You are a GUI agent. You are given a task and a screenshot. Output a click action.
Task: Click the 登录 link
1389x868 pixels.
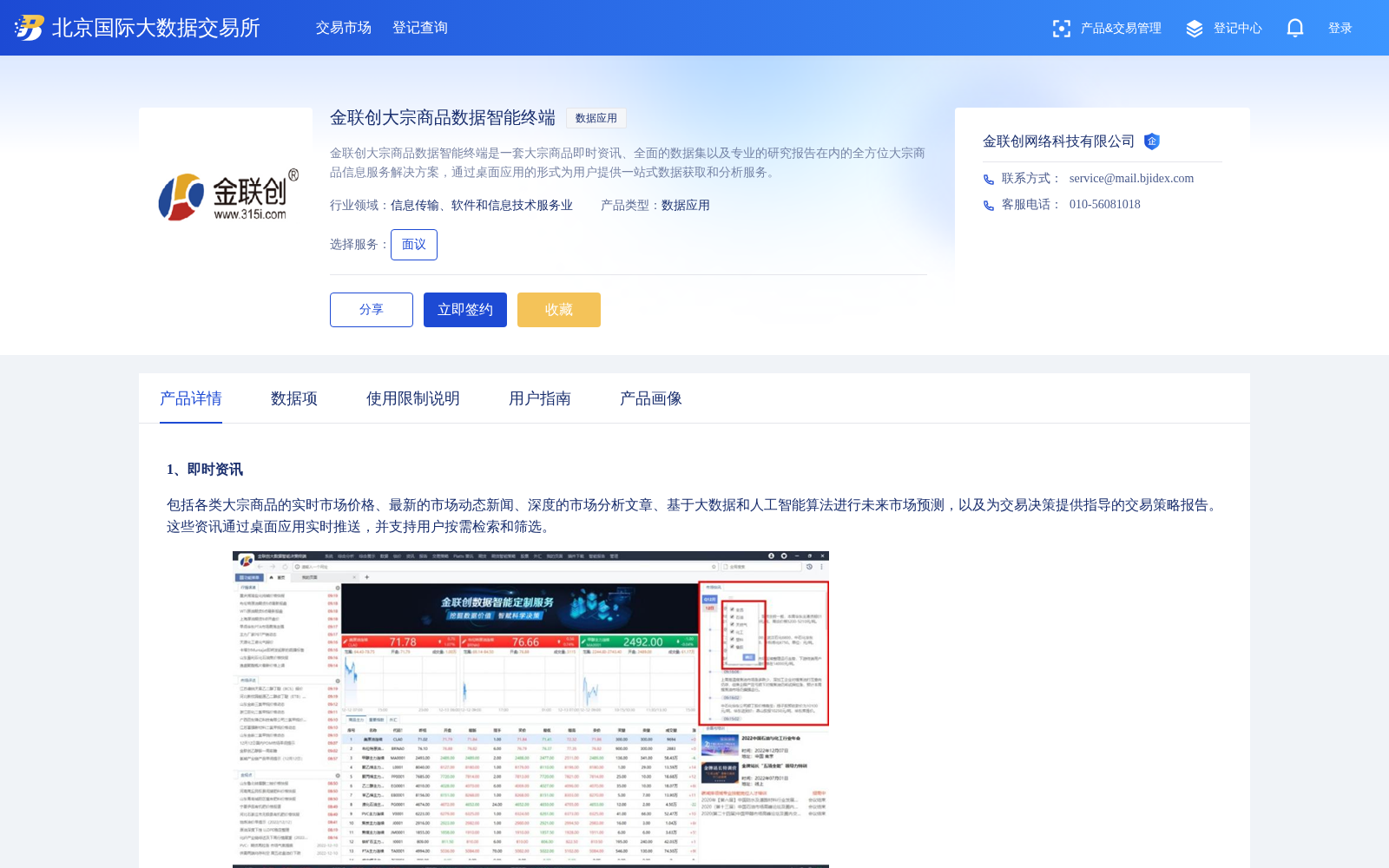[x=1340, y=29]
